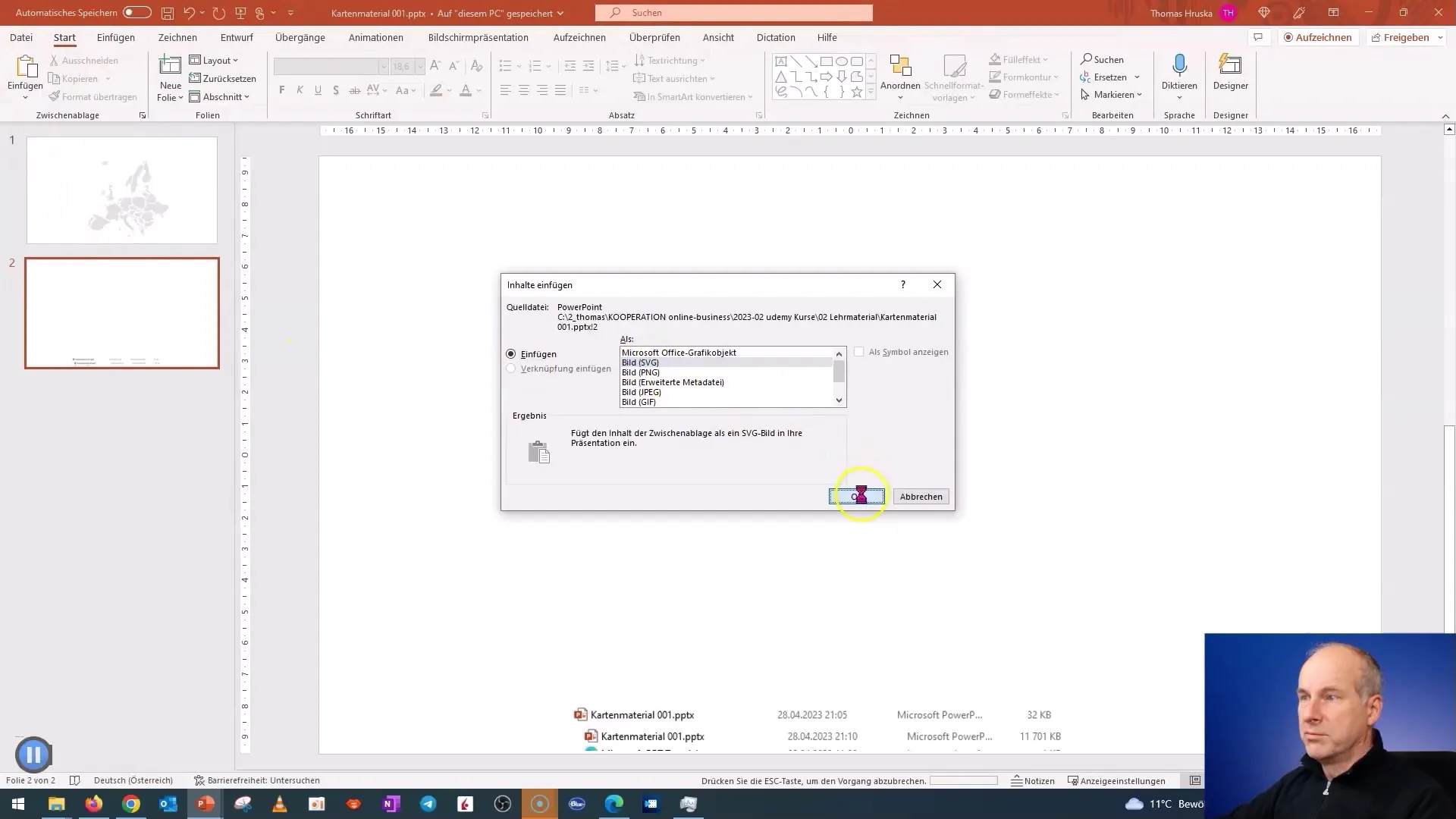Click the Designer icon
Viewport: 1456px width, 819px height.
point(1230,66)
